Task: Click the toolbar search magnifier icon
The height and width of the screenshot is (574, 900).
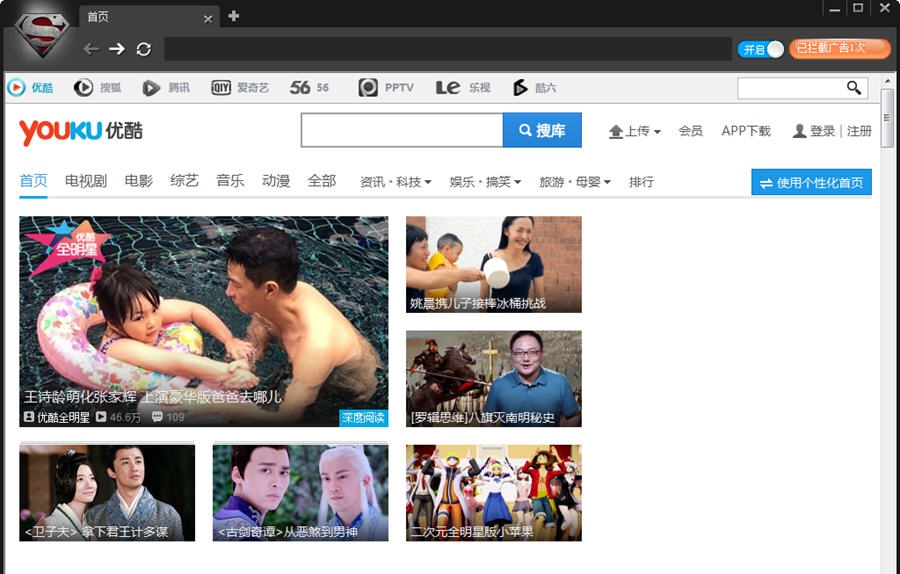Action: (x=854, y=87)
